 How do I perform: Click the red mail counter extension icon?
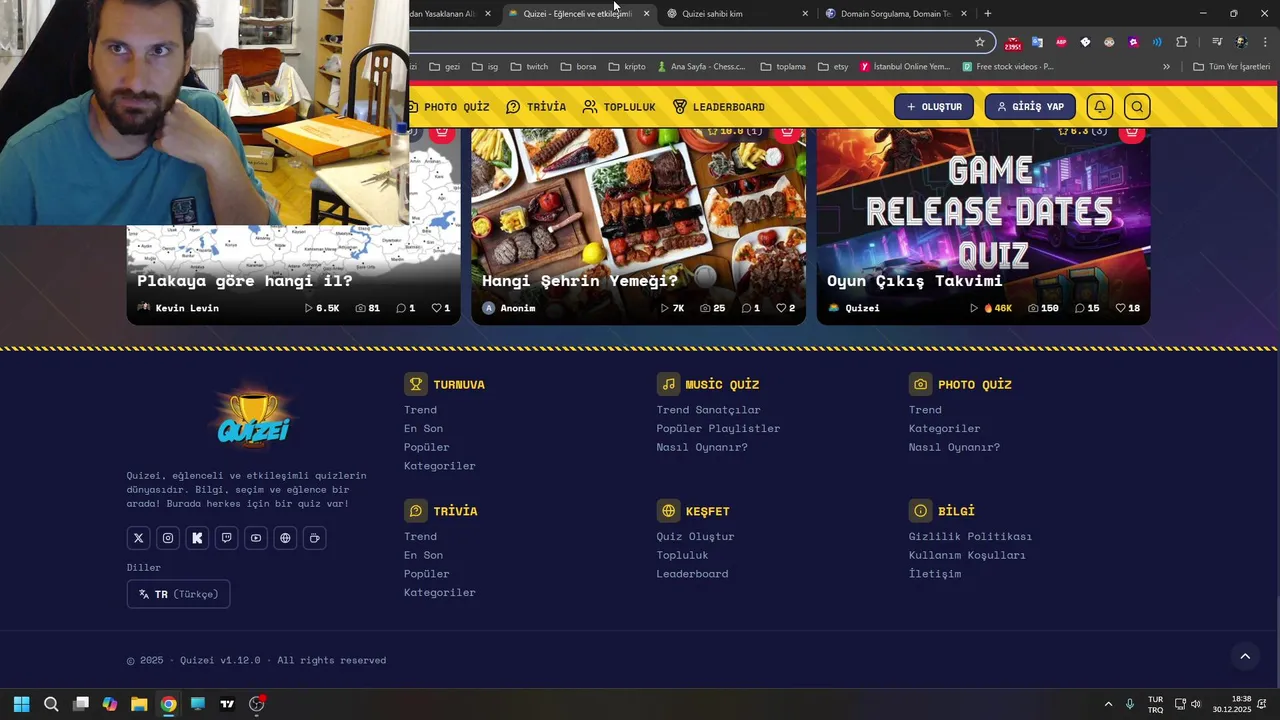(1013, 43)
